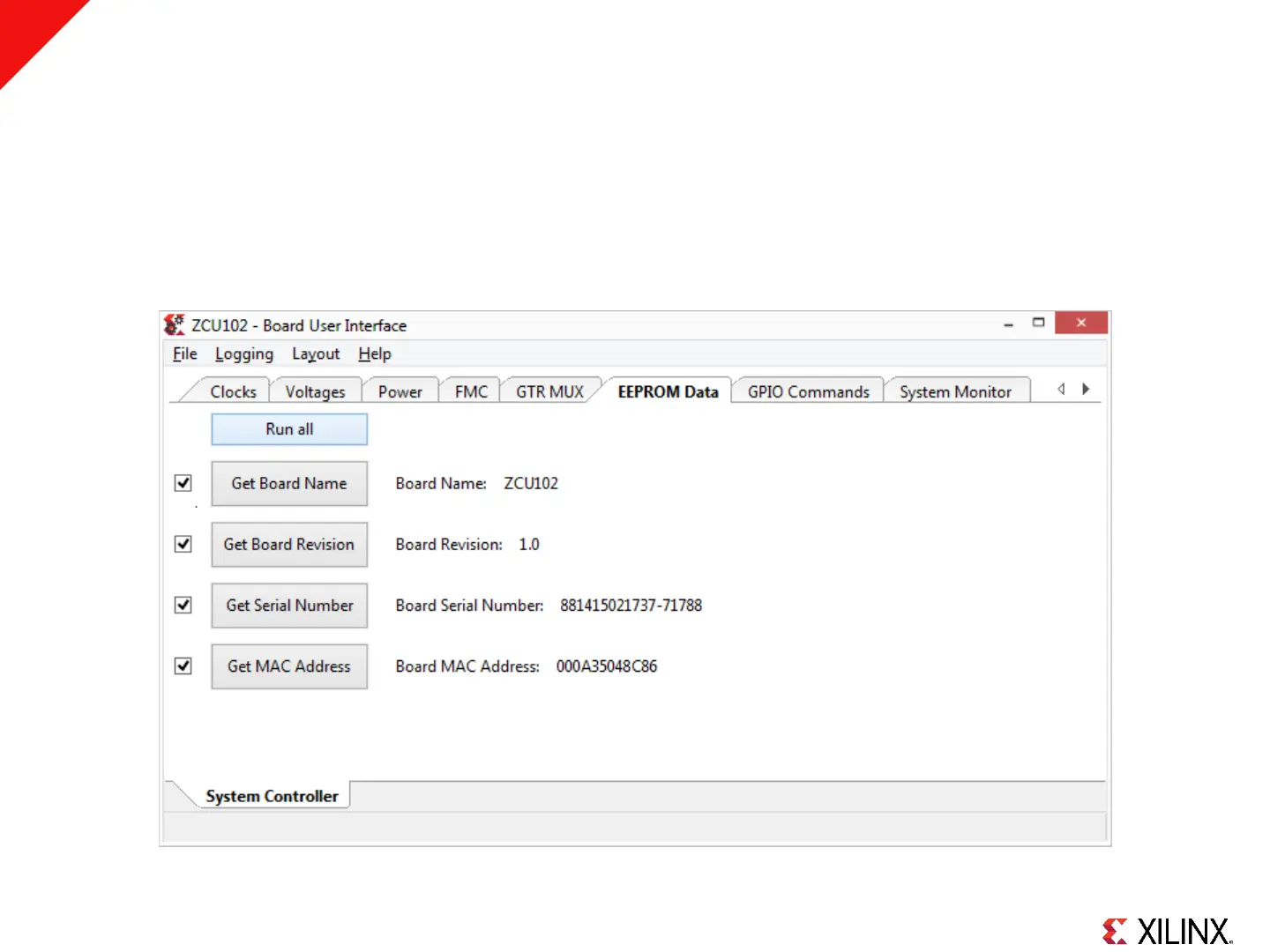Click the Get Serial Number button
Screen dimensions: 1270x952
(289, 605)
